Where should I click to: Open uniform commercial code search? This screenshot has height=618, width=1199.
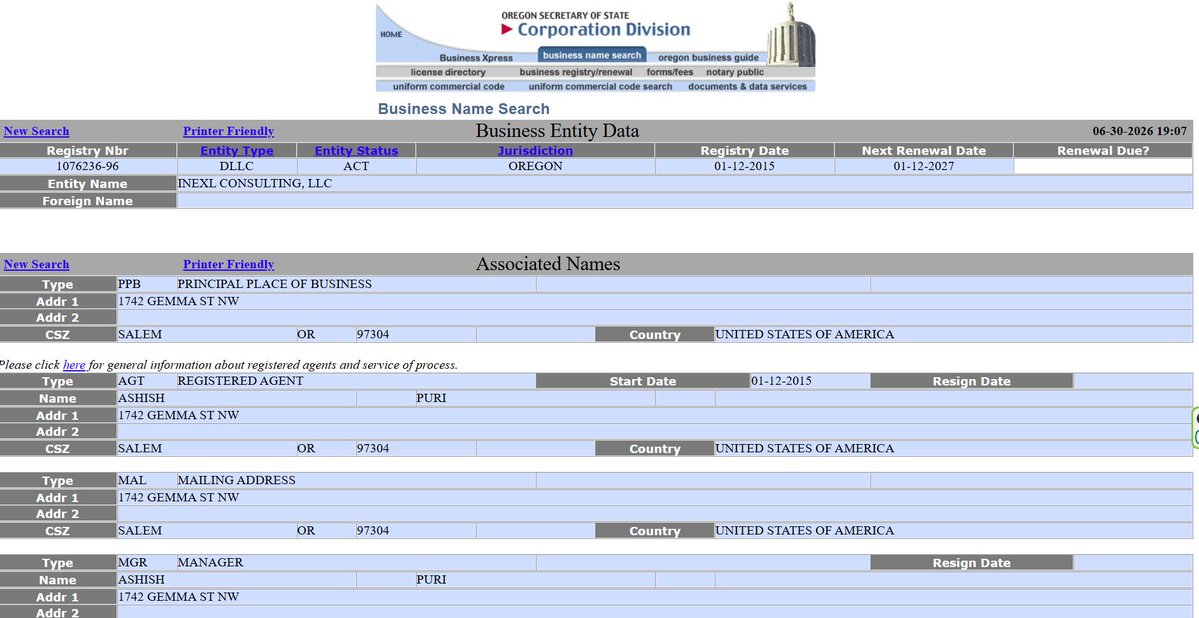[x=600, y=86]
